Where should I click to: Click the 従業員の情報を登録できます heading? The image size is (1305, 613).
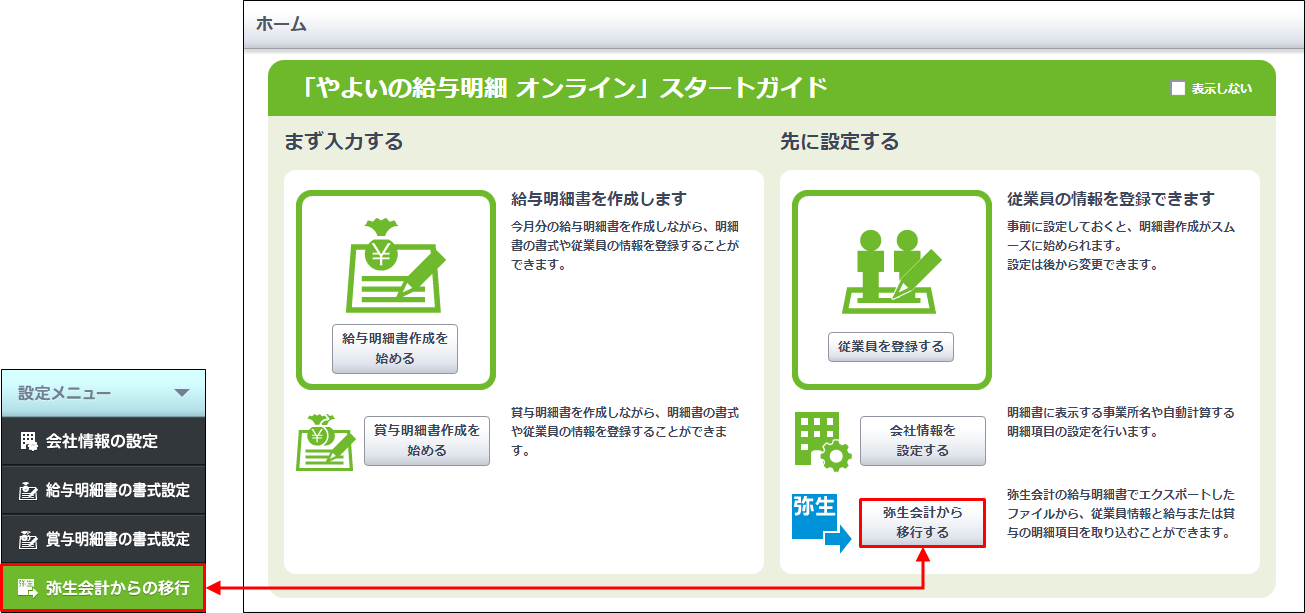(1111, 199)
